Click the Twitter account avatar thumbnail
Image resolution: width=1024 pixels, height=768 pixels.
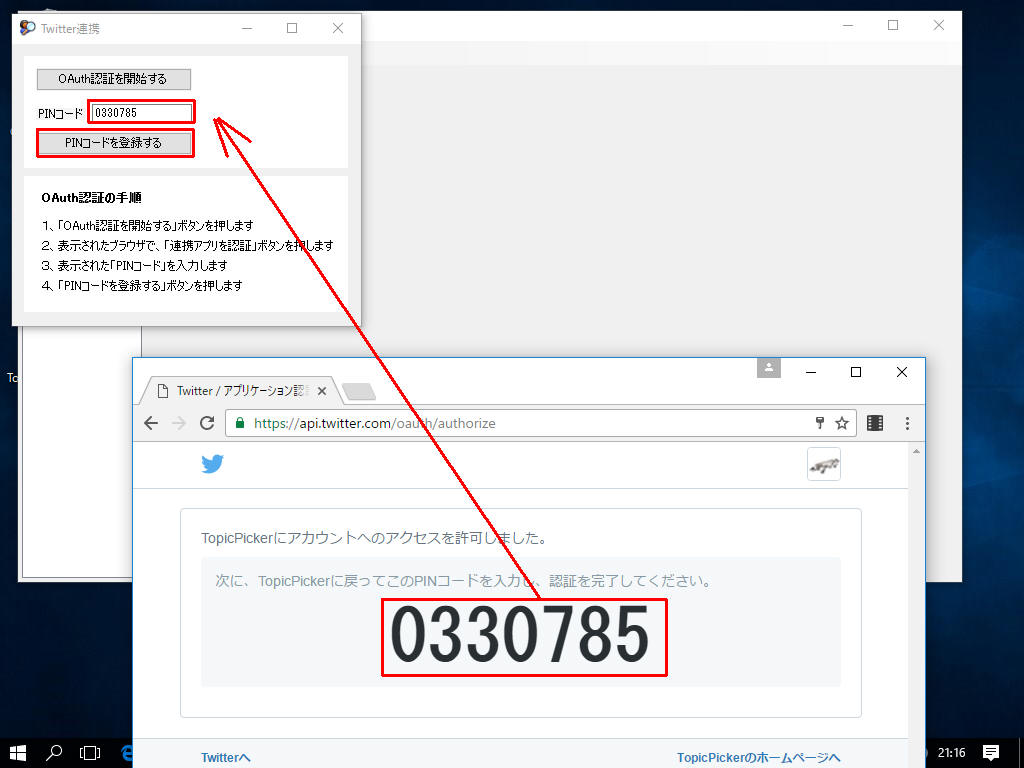pyautogui.click(x=824, y=464)
